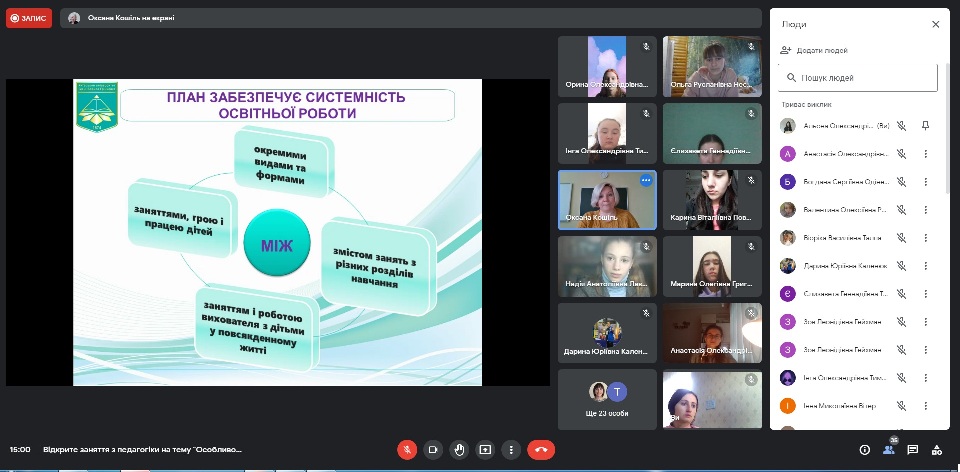960x472 pixels.
Task: Pin your own tile using the pin icon
Action: click(x=925, y=125)
